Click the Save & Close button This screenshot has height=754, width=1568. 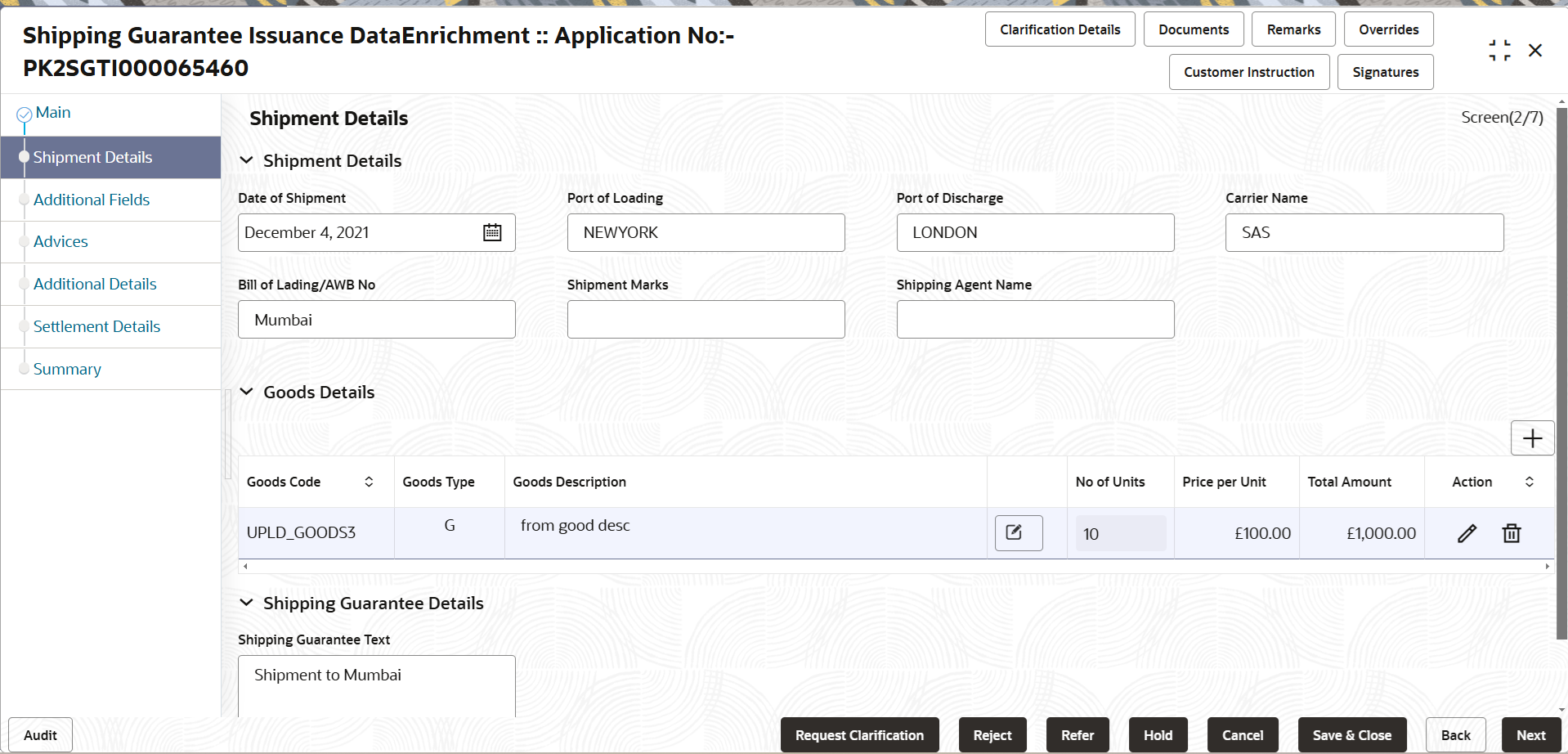click(x=1351, y=734)
